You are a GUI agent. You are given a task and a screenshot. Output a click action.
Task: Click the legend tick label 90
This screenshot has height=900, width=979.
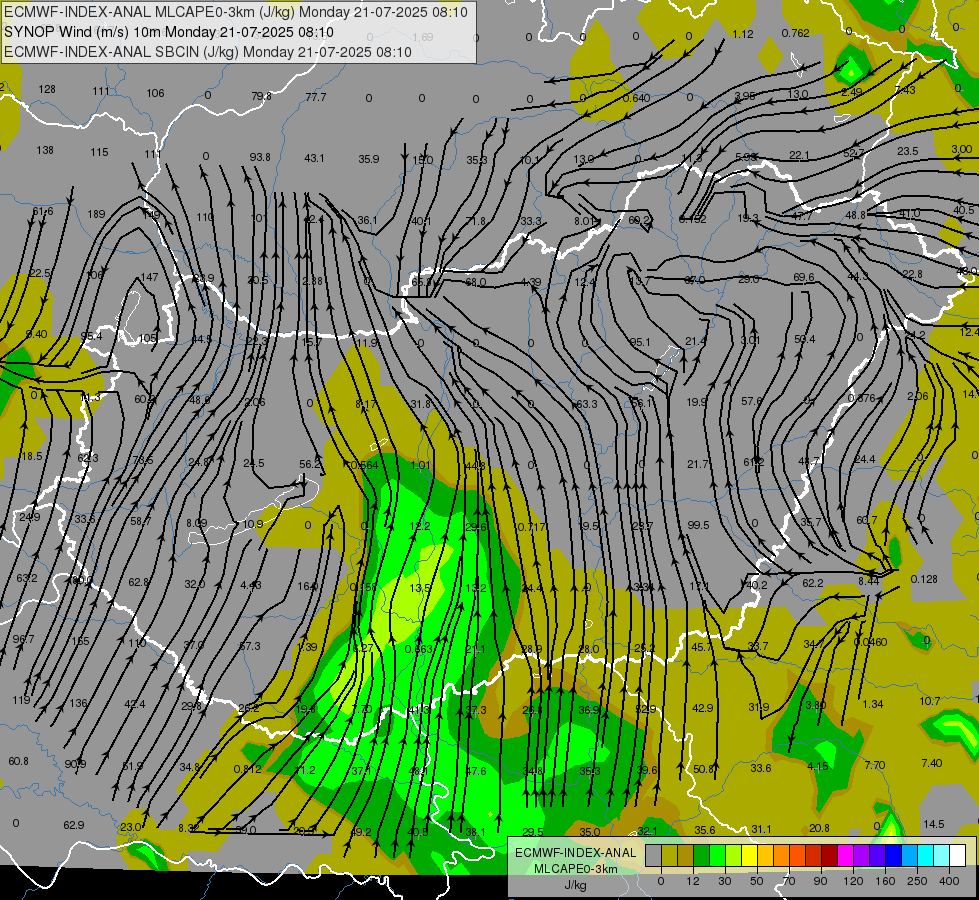click(820, 881)
